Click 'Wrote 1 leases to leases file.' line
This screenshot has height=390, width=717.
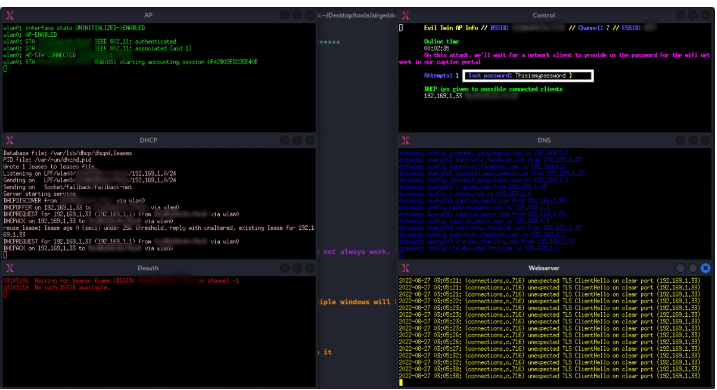(x=50, y=167)
